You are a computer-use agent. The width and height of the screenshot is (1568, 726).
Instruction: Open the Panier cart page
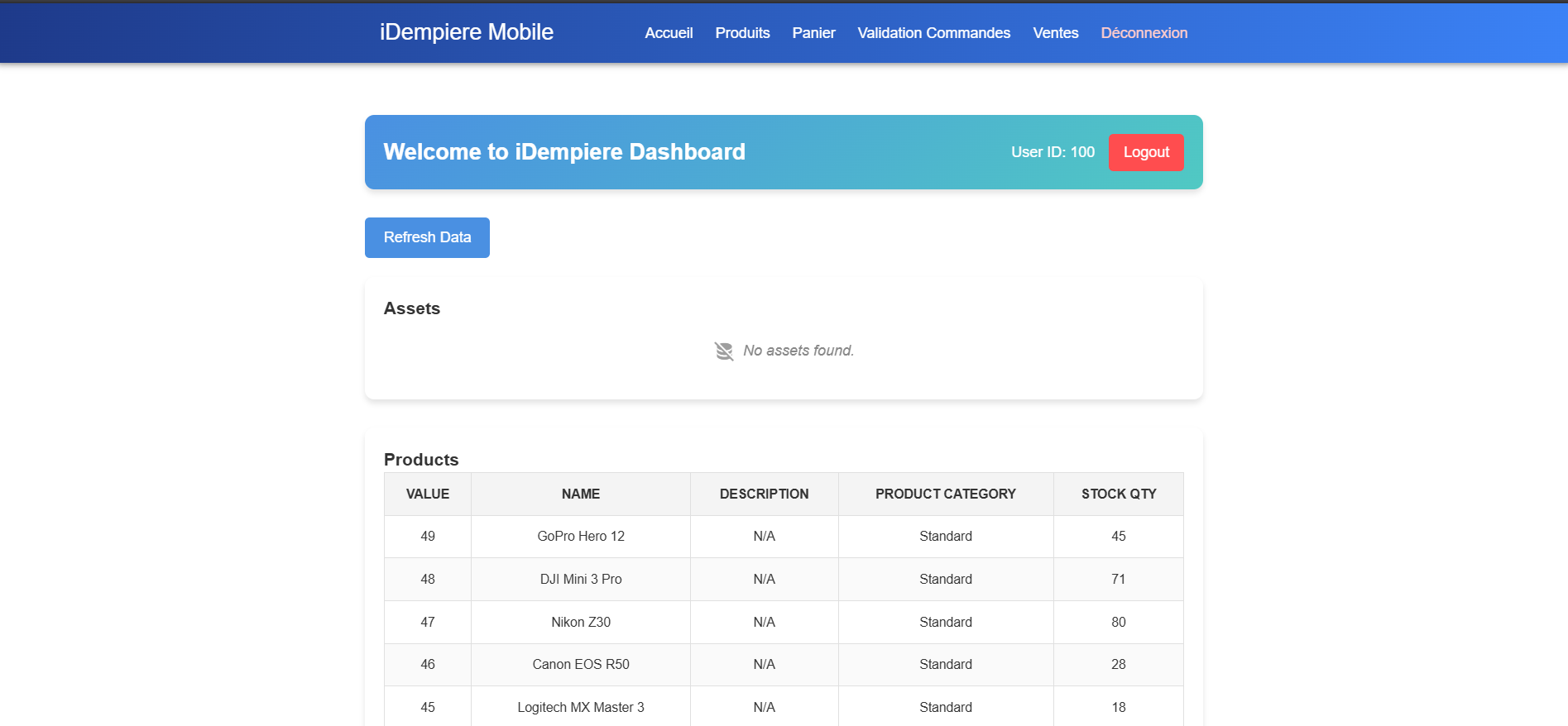pyautogui.click(x=813, y=33)
